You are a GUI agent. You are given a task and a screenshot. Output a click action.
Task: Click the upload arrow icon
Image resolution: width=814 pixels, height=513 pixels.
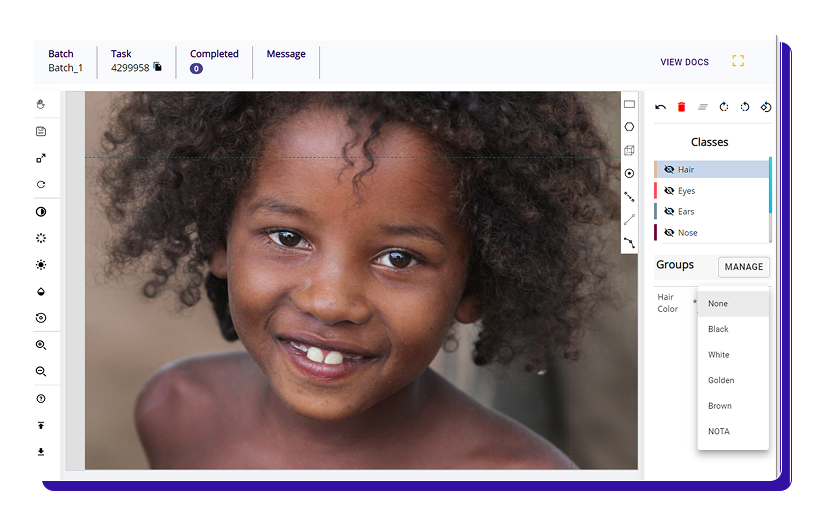click(41, 425)
